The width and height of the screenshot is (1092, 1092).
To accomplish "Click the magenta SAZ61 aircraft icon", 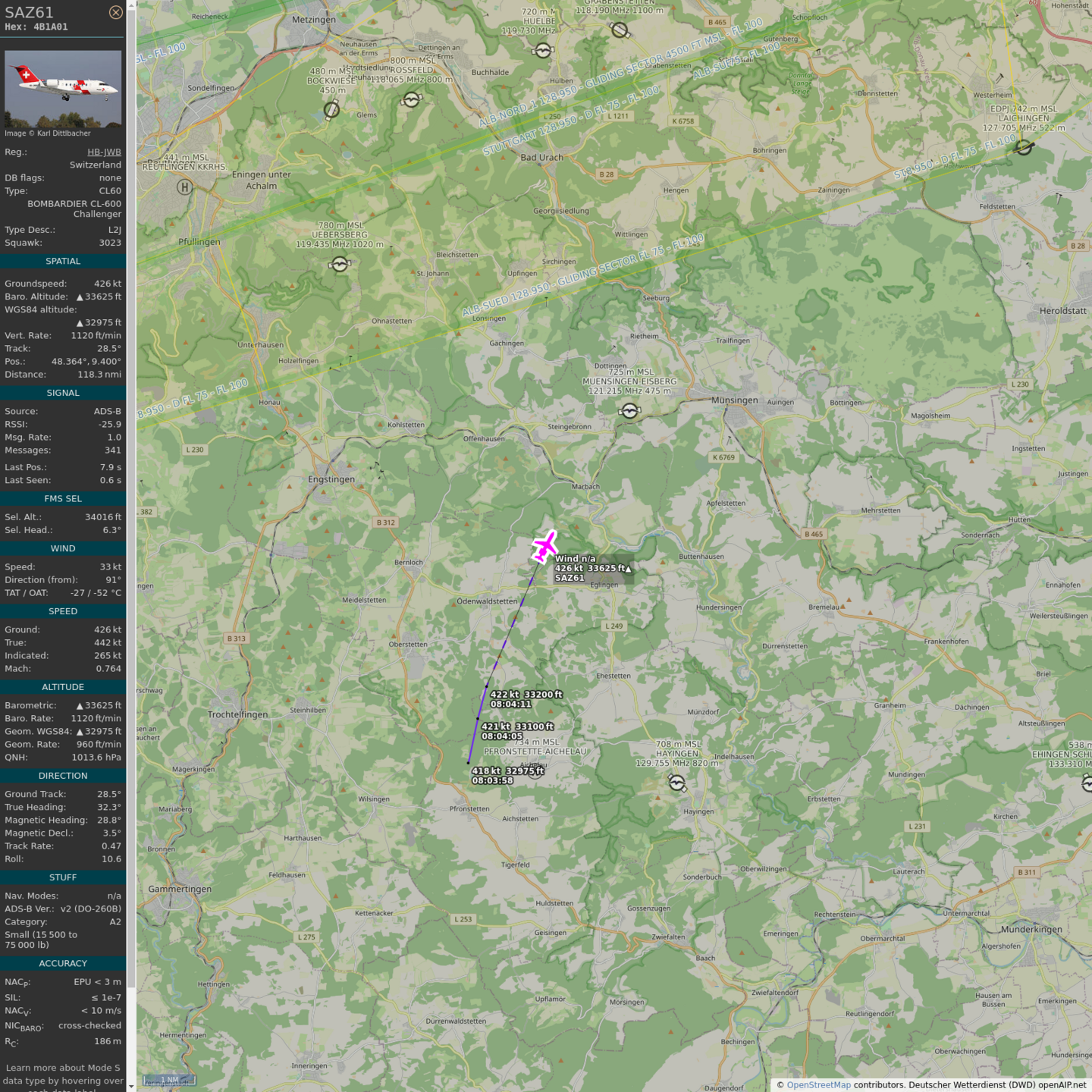I will pos(544,547).
